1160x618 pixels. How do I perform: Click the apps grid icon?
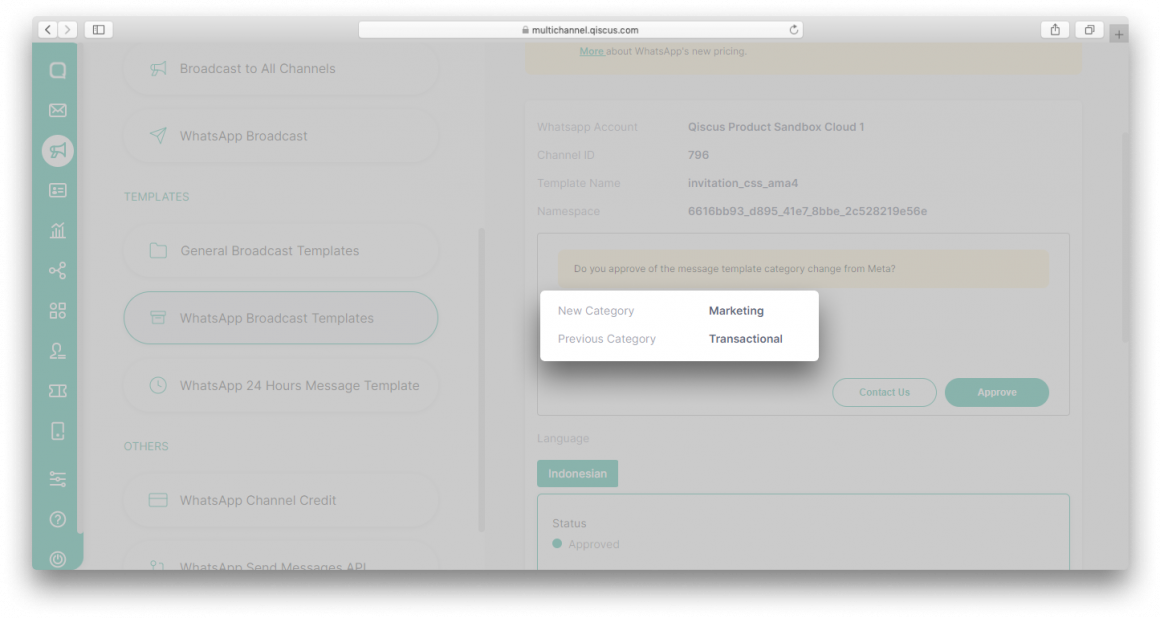tap(57, 310)
